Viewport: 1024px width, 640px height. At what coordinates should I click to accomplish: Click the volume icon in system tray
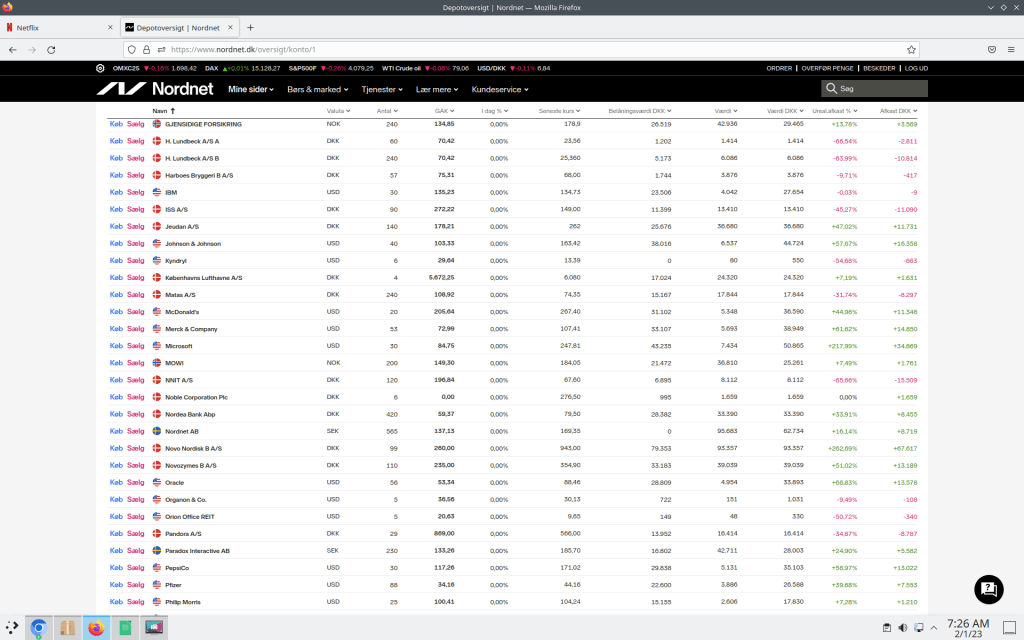coord(903,628)
